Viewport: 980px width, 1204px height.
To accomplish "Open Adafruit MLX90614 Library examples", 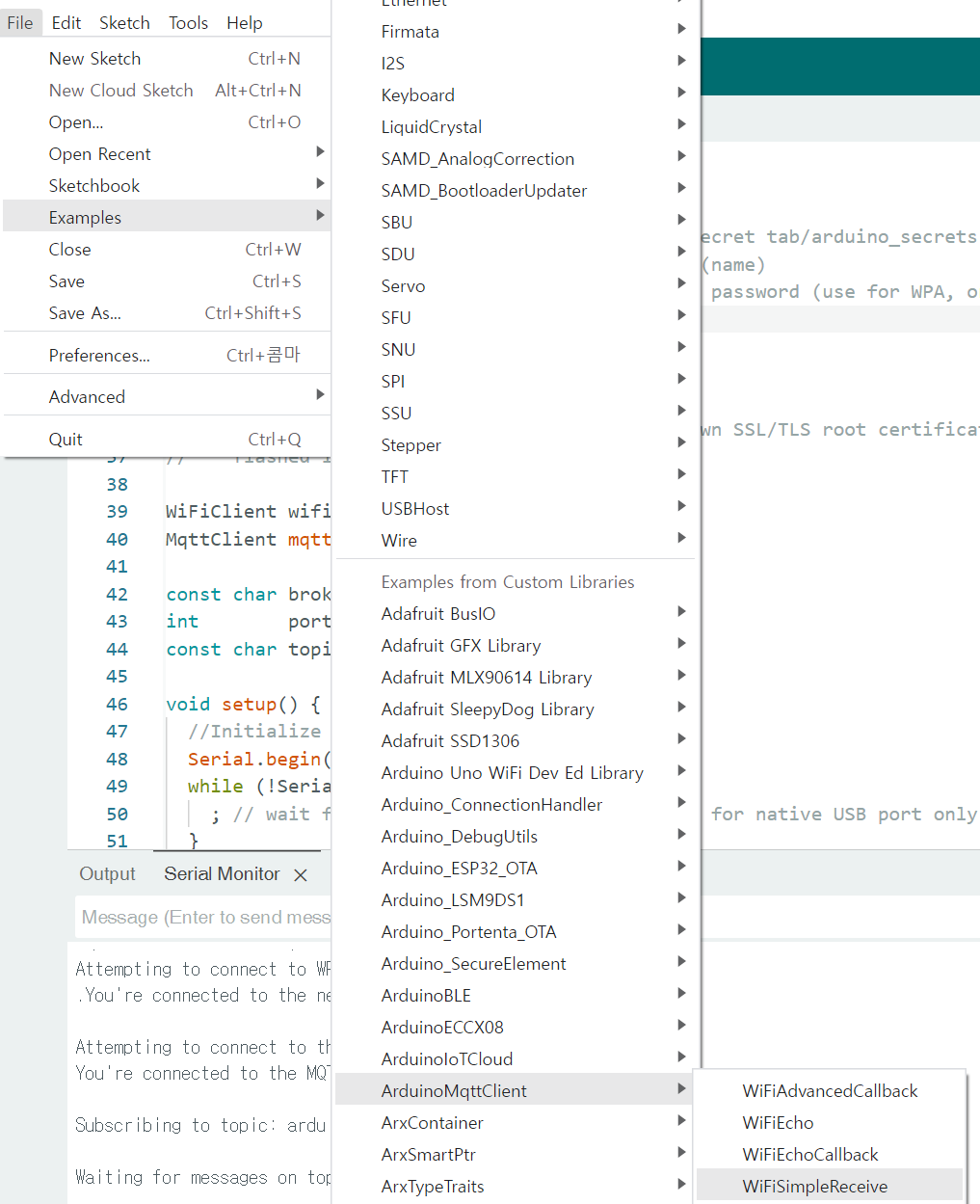I will tap(516, 678).
